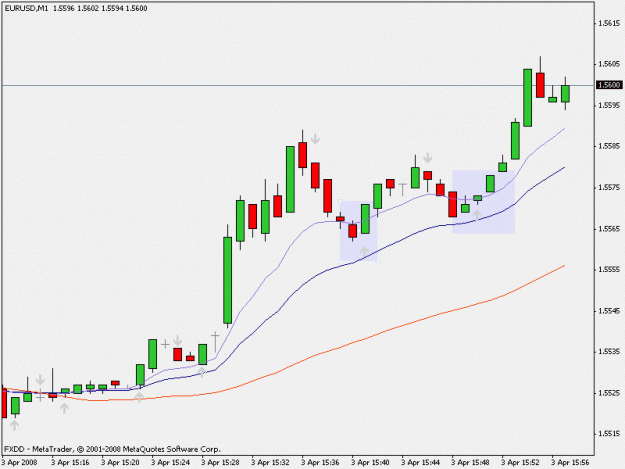This screenshot has width=625, height=469.
Task: Select the 1.5535 price axis label
Action: pos(609,352)
